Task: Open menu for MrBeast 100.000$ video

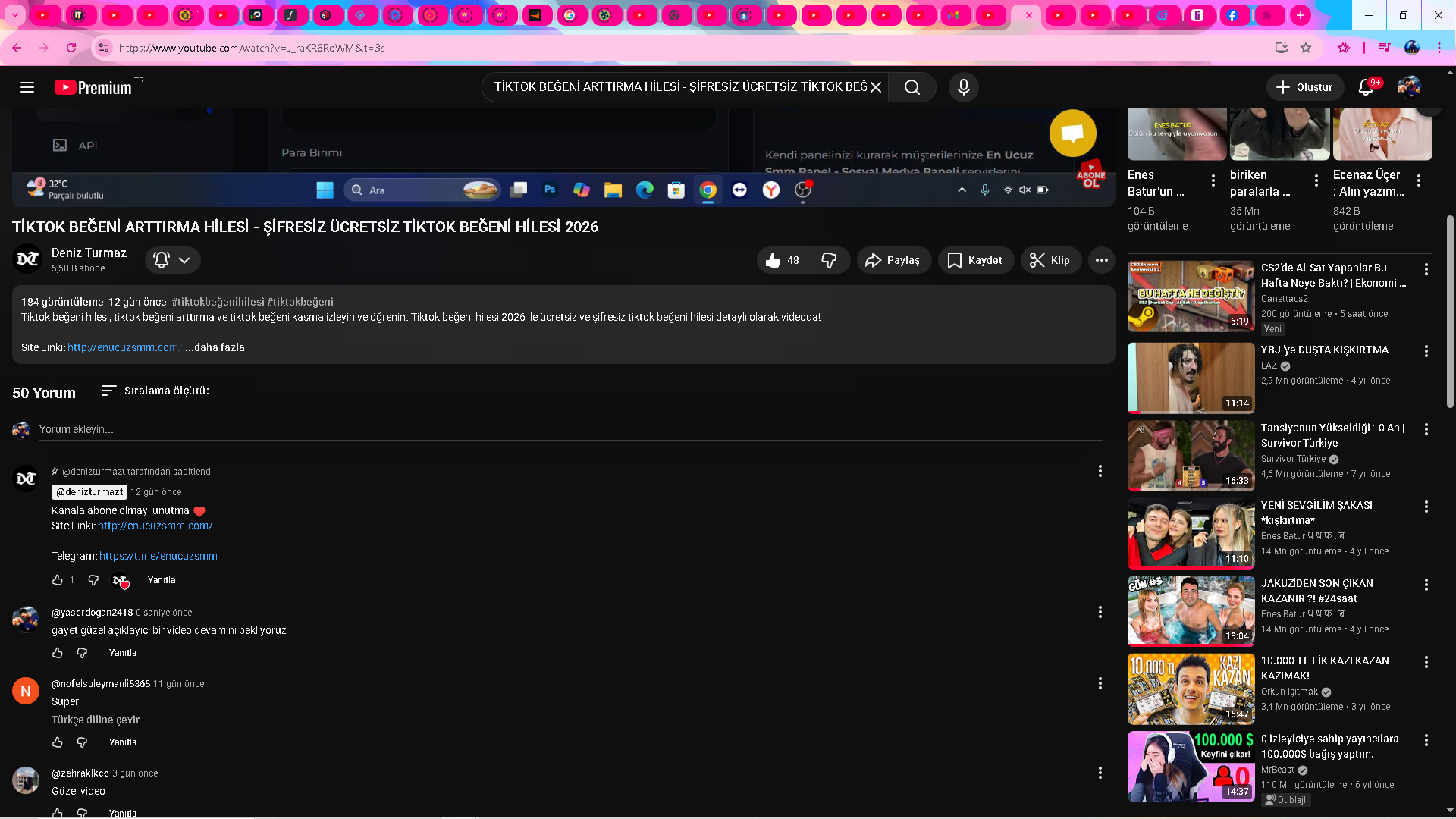Action: pyautogui.click(x=1426, y=740)
